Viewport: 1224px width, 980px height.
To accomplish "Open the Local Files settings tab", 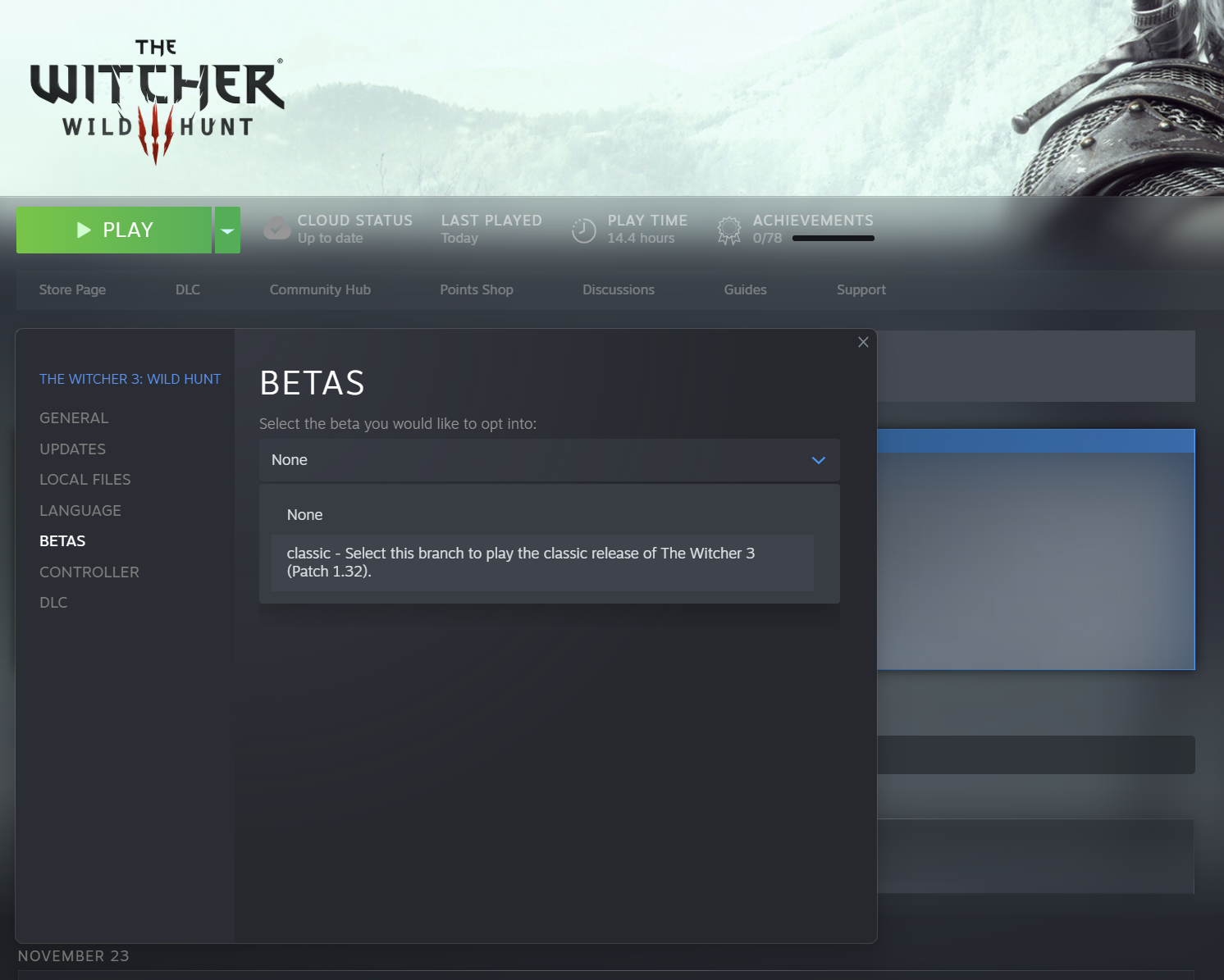I will pyautogui.click(x=85, y=479).
